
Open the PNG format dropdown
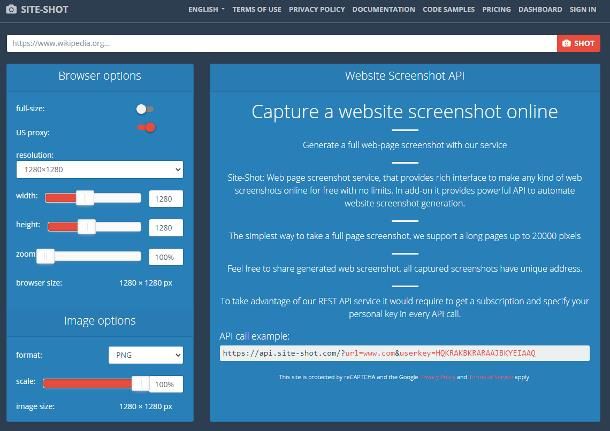(146, 355)
